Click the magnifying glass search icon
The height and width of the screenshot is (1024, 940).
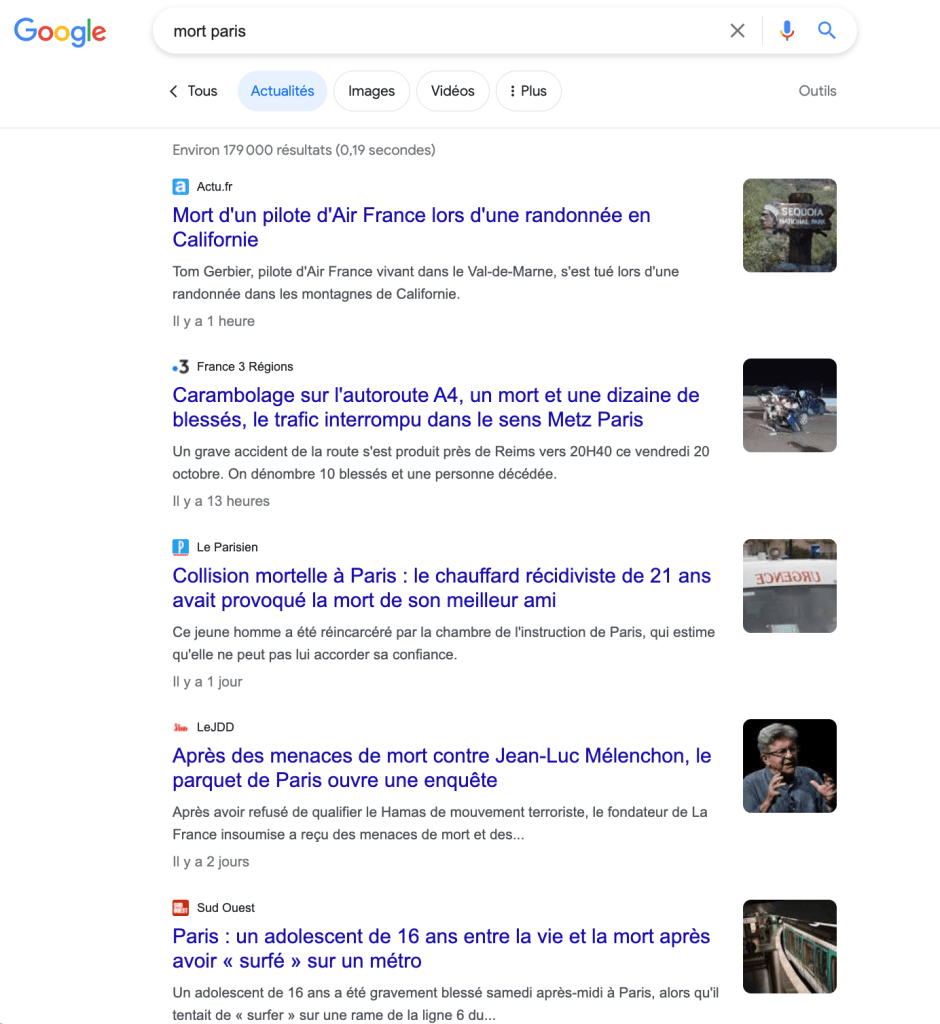[826, 31]
